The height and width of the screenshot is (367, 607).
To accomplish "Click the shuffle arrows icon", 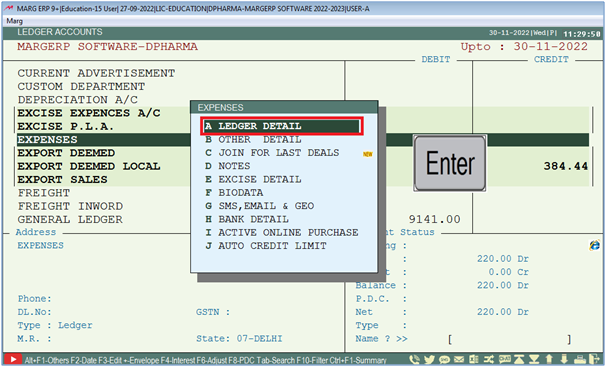I will click(x=489, y=359).
